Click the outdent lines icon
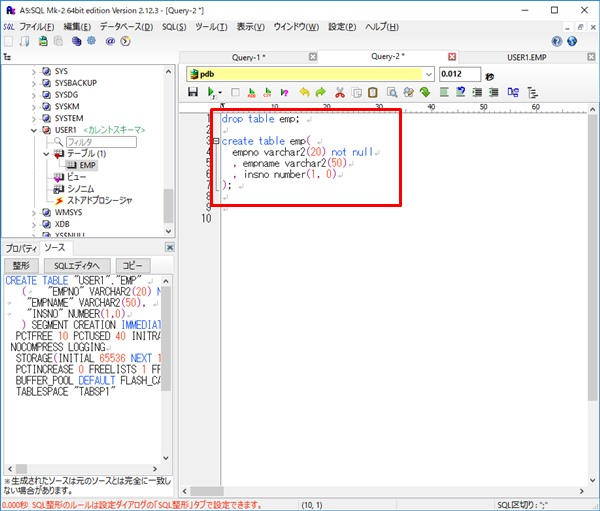This screenshot has height=511, width=600. click(494, 92)
